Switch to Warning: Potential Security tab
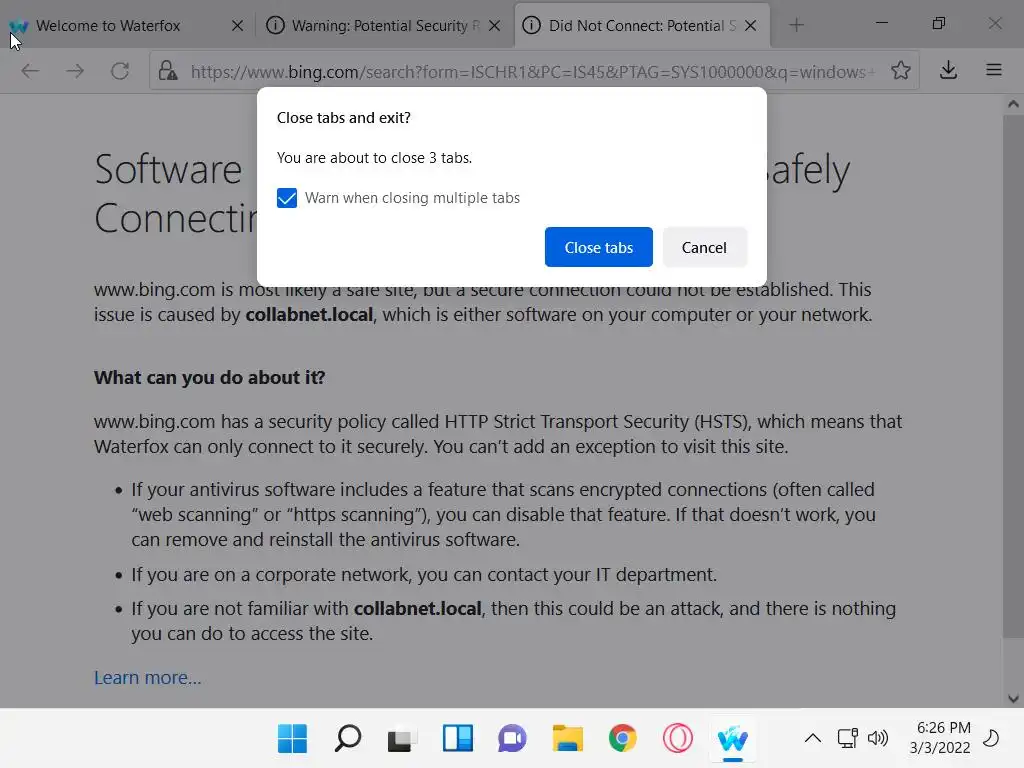 coord(379,25)
